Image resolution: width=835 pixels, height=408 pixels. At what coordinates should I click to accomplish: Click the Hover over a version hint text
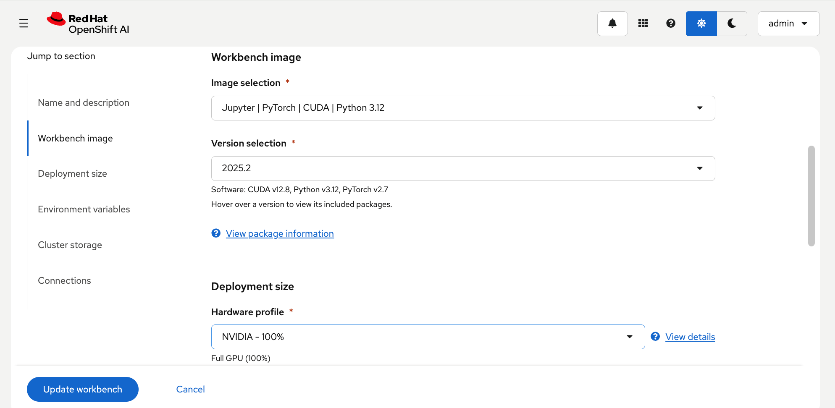point(302,204)
